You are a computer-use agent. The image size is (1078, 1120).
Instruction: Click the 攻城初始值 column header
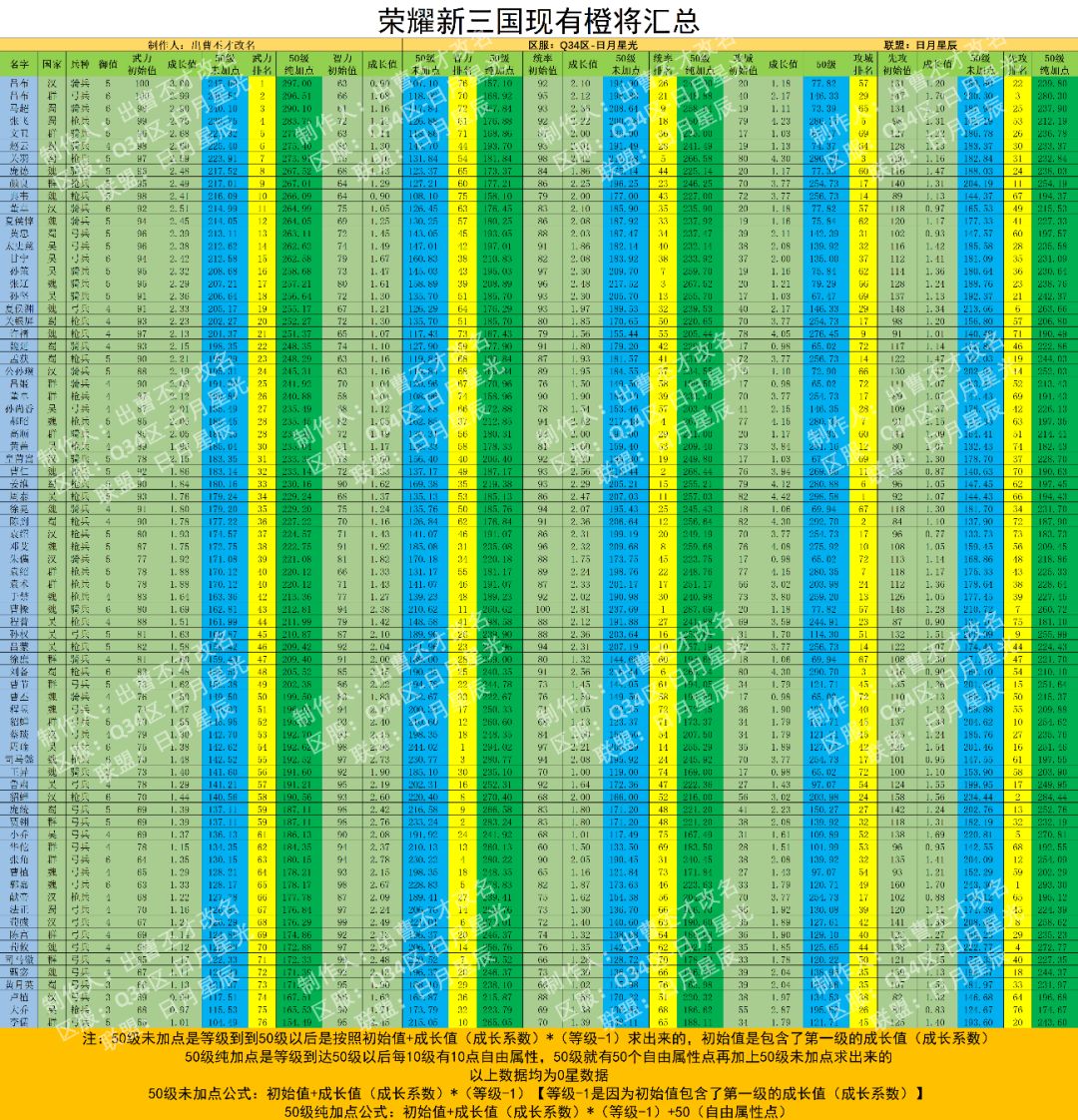[743, 64]
